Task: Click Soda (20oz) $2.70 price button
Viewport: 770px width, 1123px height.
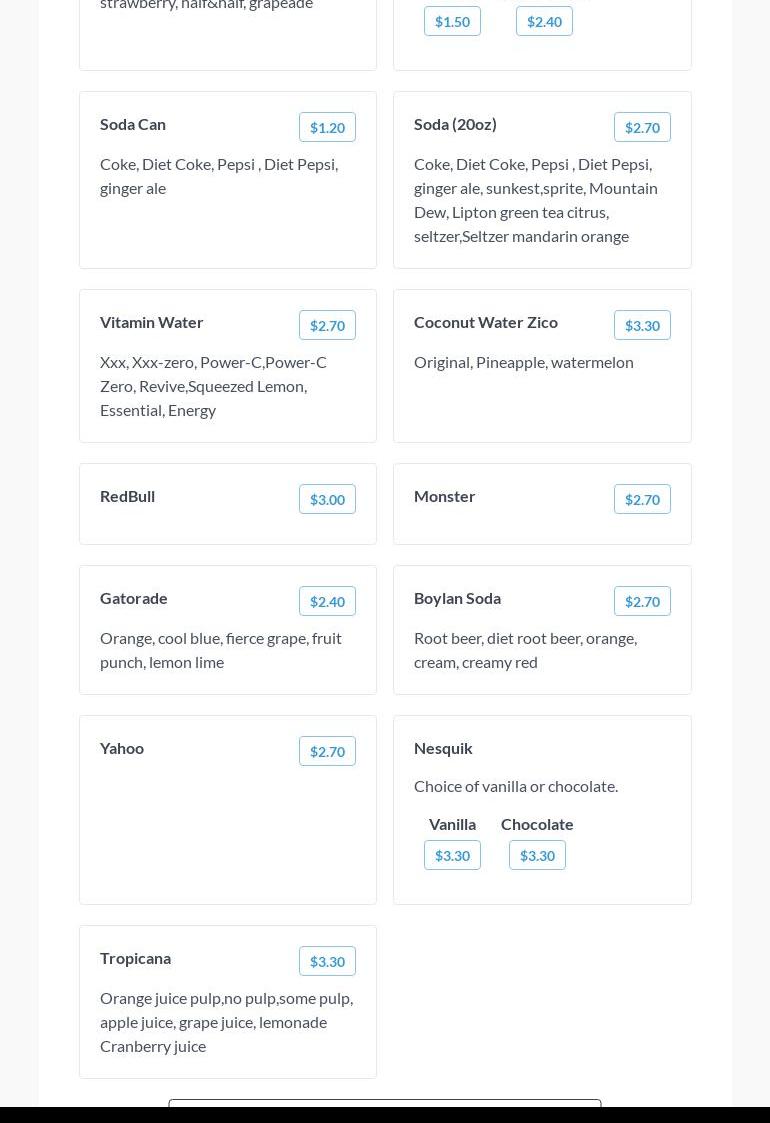Action: (642, 127)
